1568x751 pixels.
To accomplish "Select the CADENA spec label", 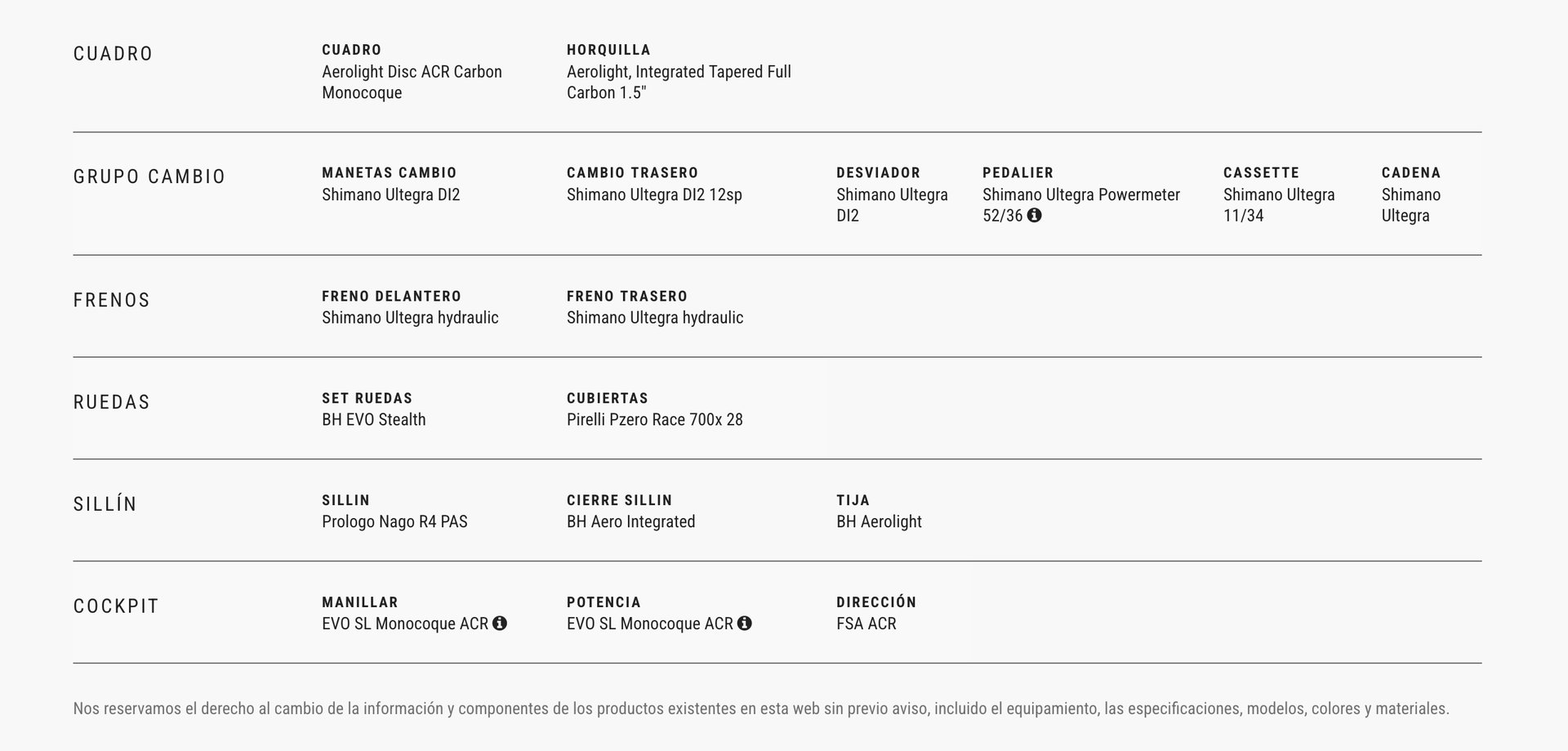I will tap(1410, 173).
